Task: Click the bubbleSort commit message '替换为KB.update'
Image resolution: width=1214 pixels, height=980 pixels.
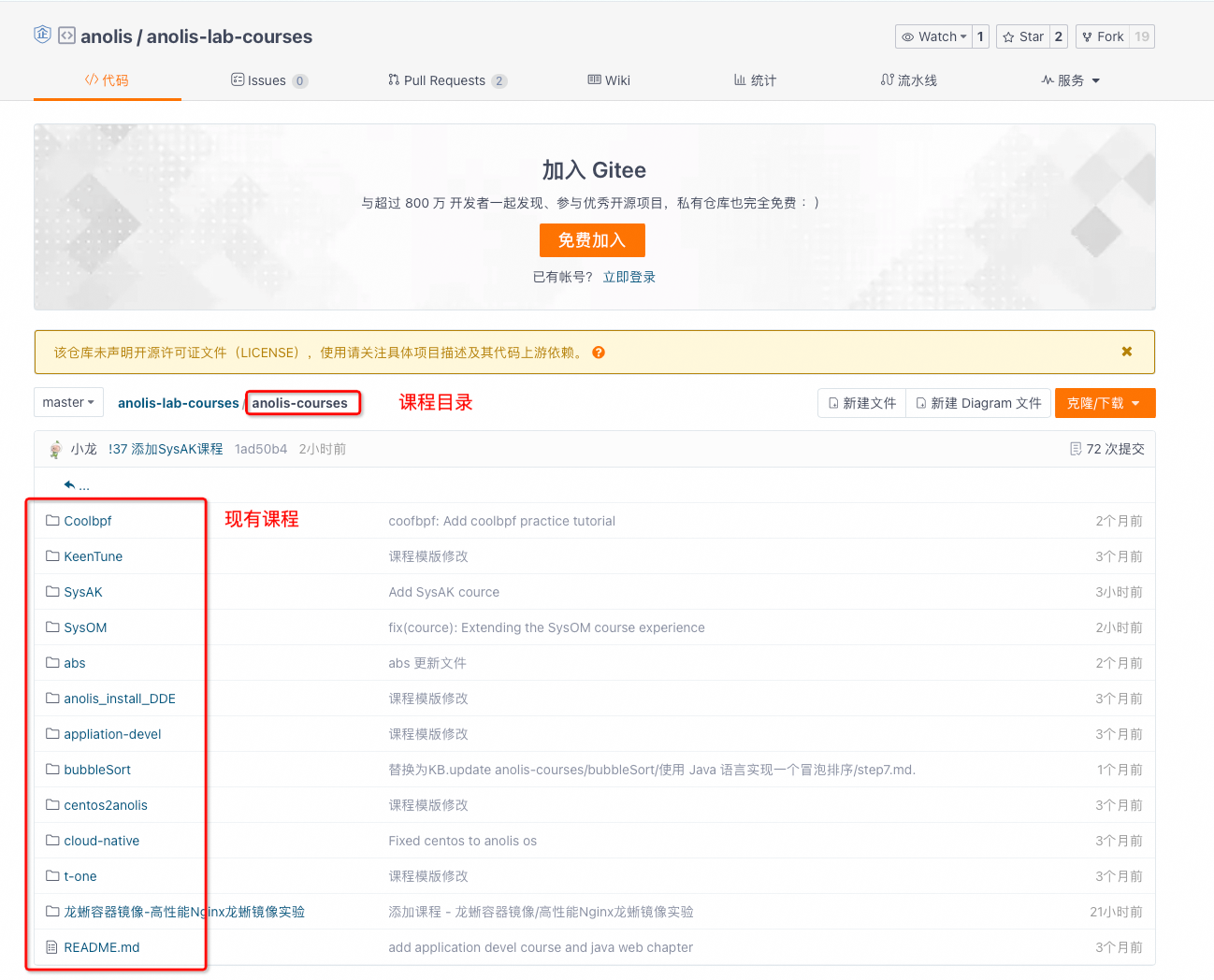Action: [652, 770]
